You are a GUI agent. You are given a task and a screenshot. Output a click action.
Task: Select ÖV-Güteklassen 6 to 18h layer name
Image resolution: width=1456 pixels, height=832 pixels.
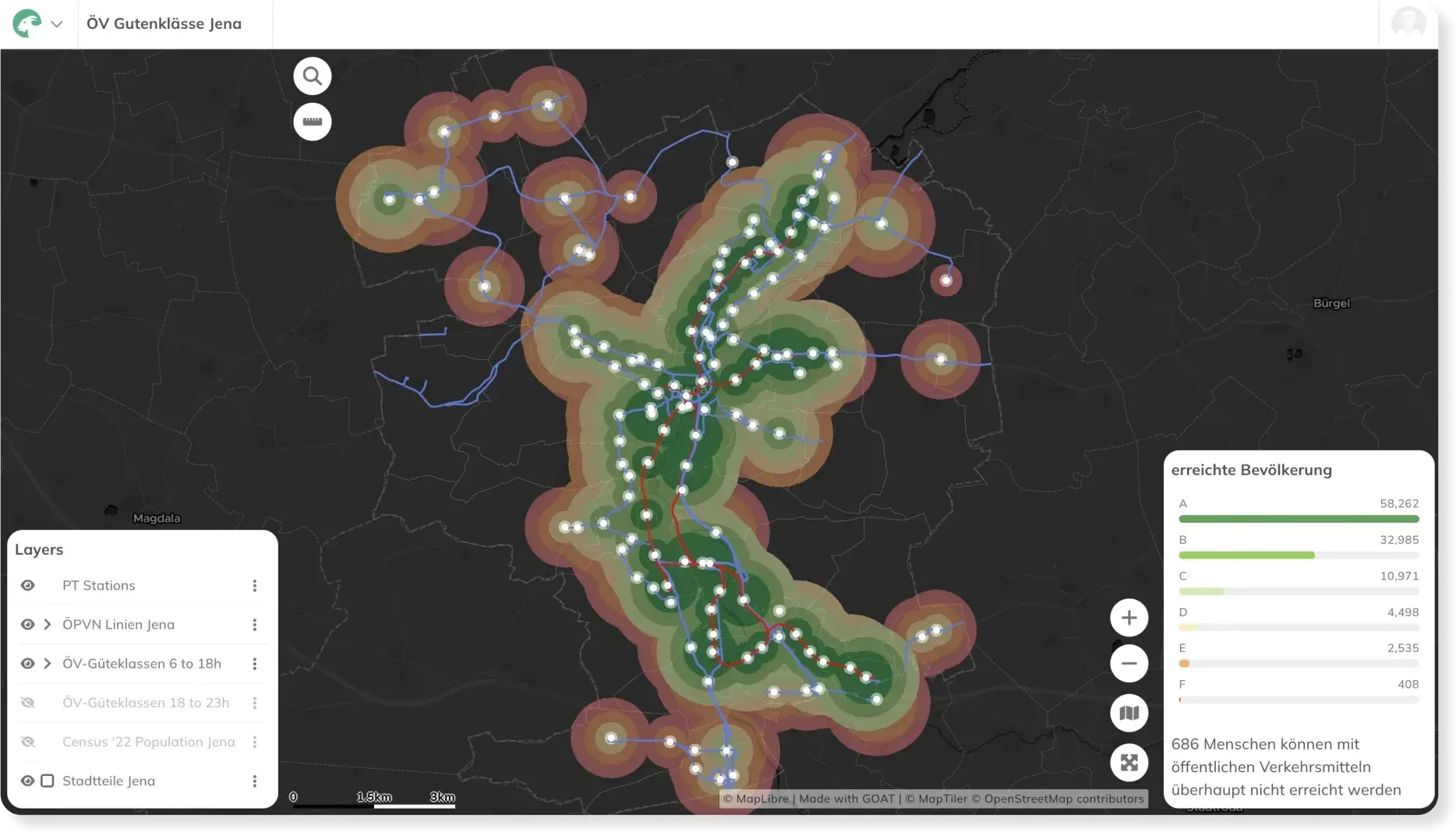click(x=142, y=663)
